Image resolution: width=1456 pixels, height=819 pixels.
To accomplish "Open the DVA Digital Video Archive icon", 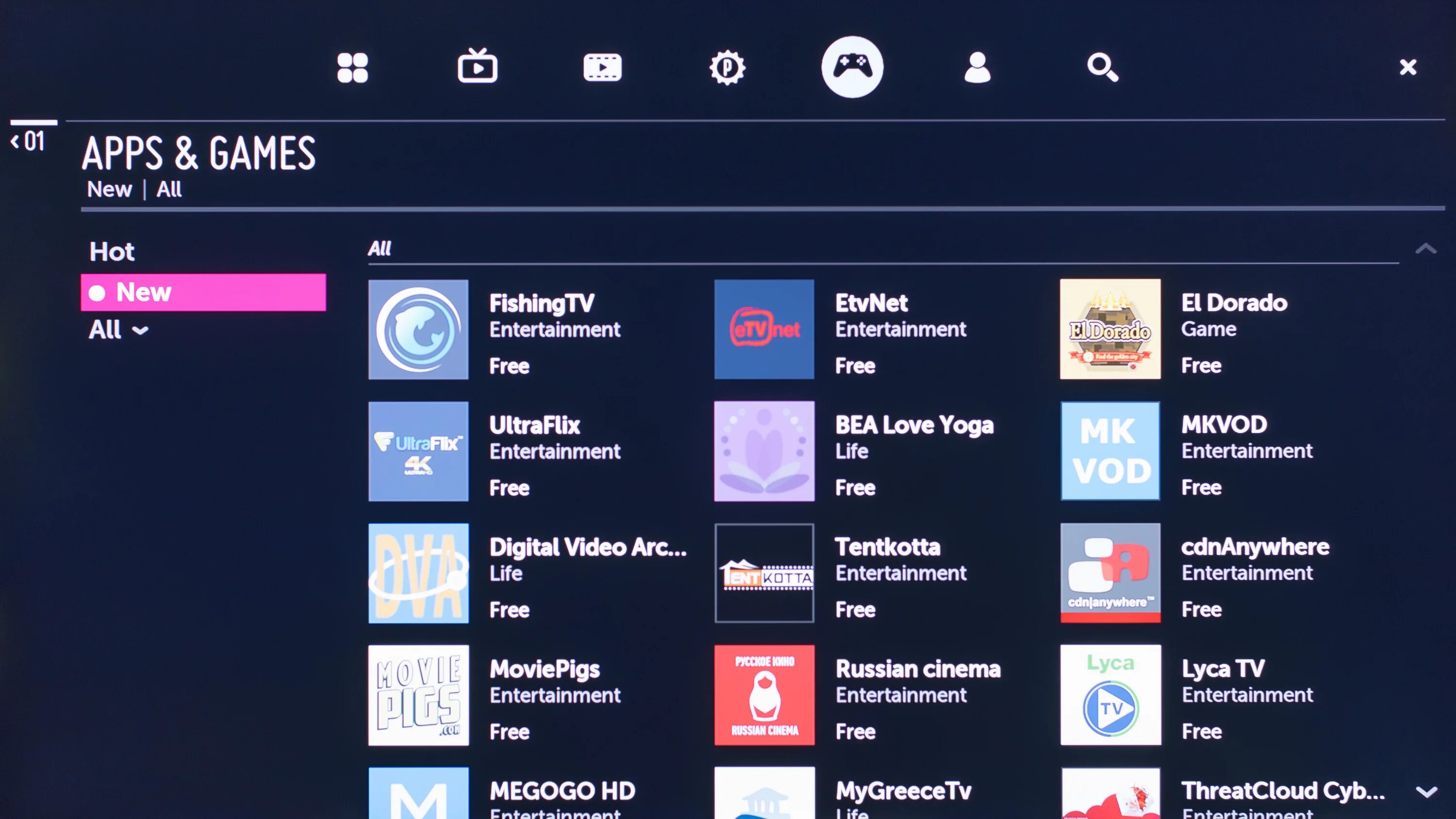I will [418, 573].
